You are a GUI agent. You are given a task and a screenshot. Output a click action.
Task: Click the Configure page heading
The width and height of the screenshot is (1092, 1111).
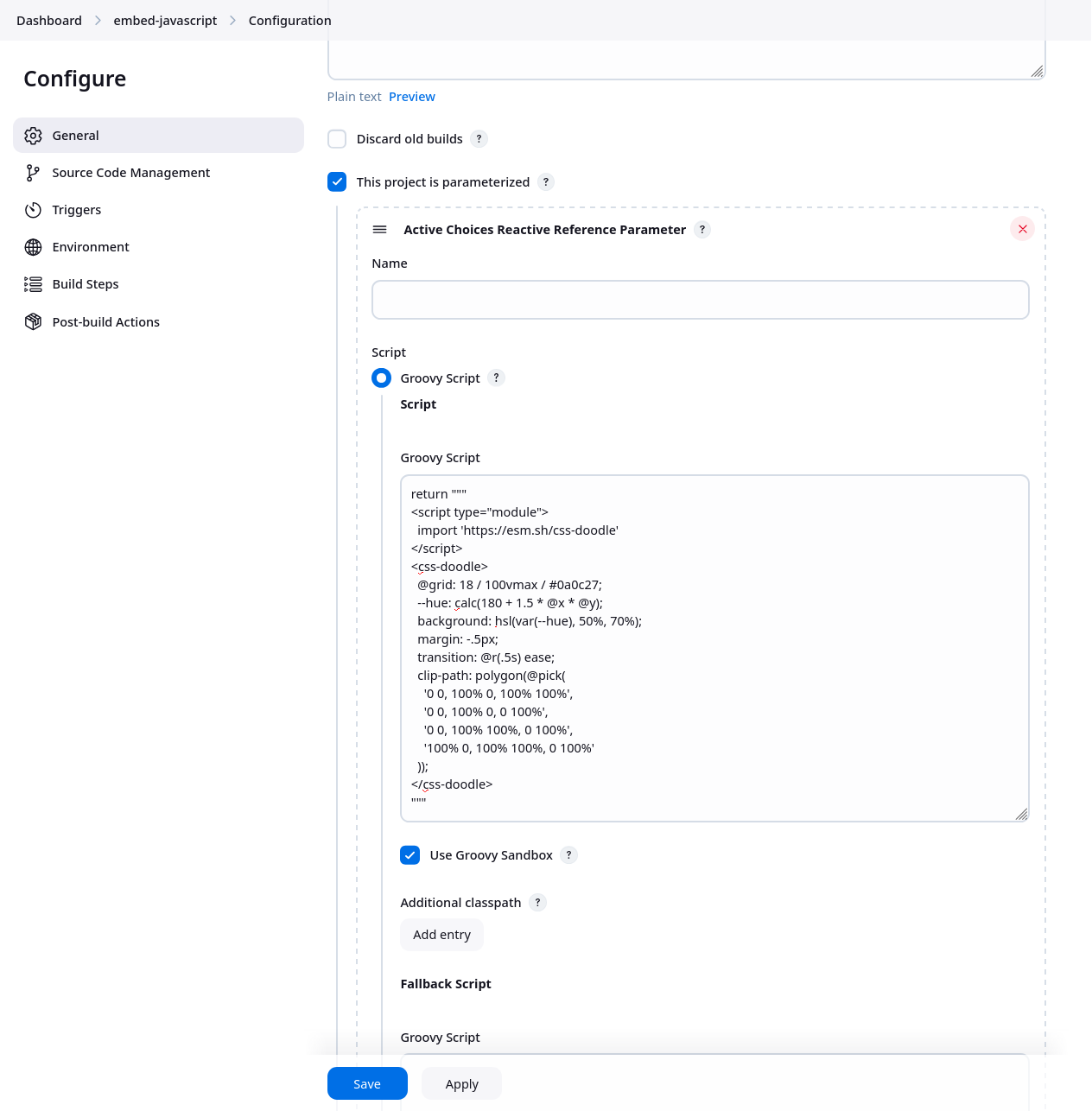(x=75, y=79)
